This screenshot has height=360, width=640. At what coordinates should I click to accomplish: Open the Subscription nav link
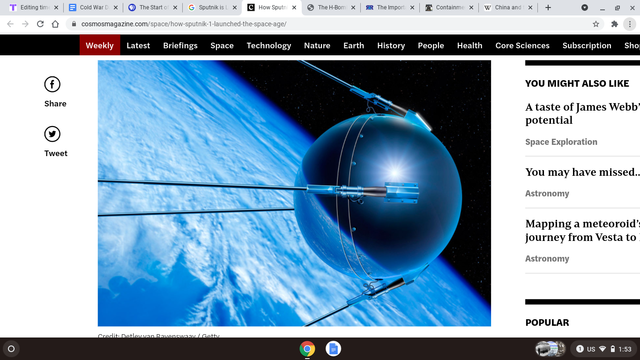pyautogui.click(x=587, y=45)
